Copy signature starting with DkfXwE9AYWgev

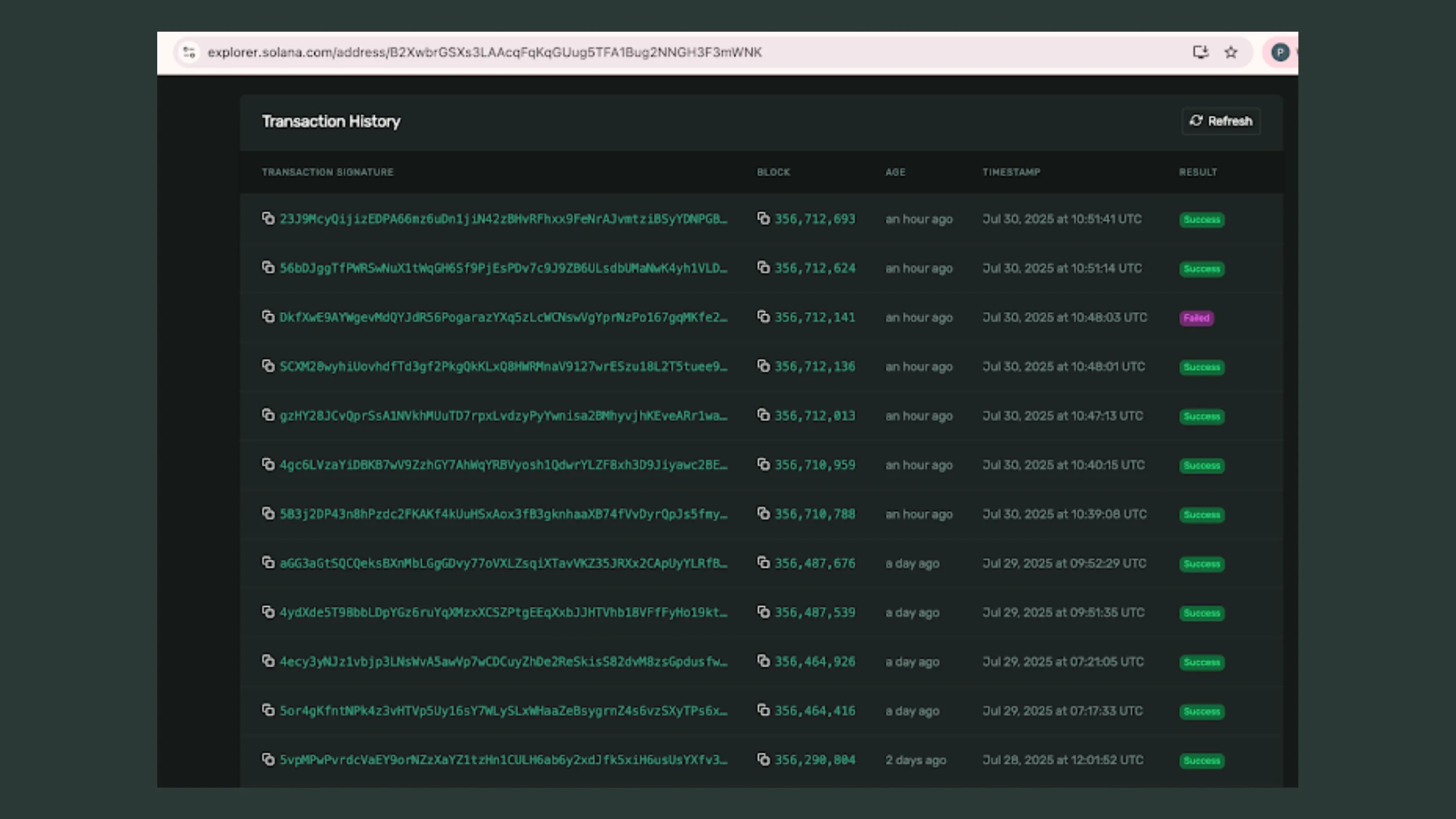coord(268,316)
